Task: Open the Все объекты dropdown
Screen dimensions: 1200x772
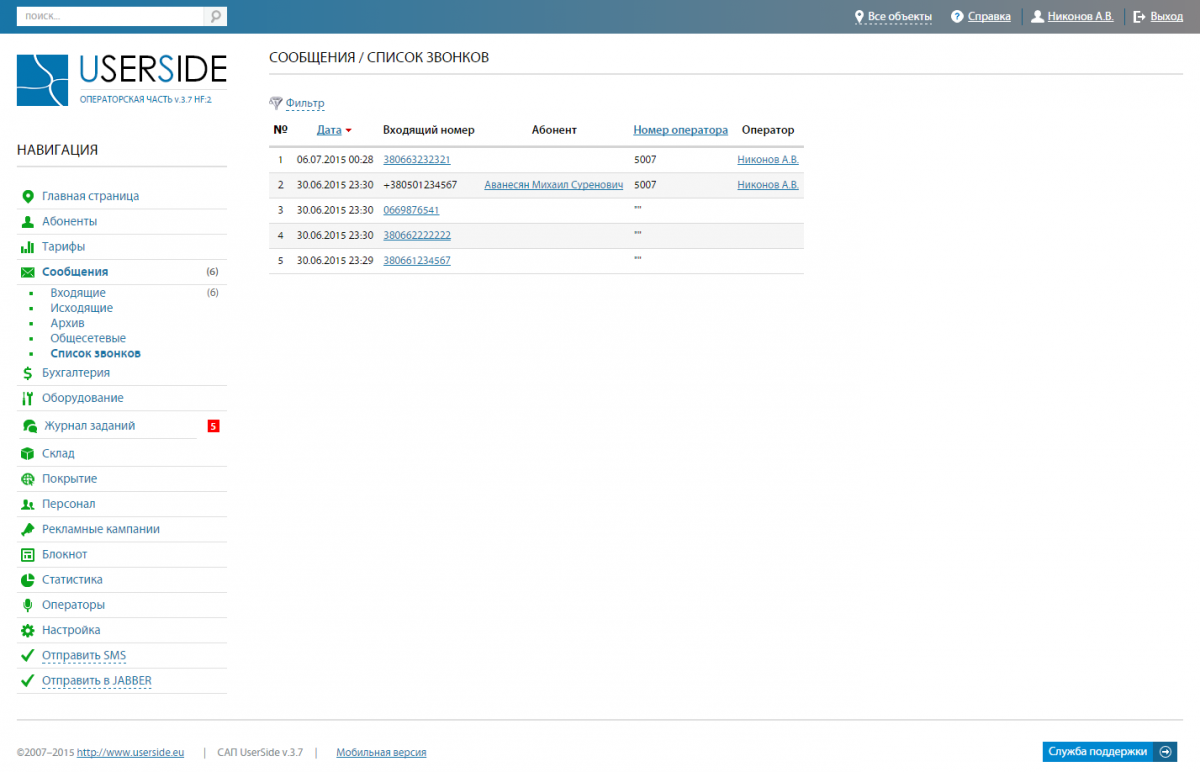Action: [x=899, y=17]
